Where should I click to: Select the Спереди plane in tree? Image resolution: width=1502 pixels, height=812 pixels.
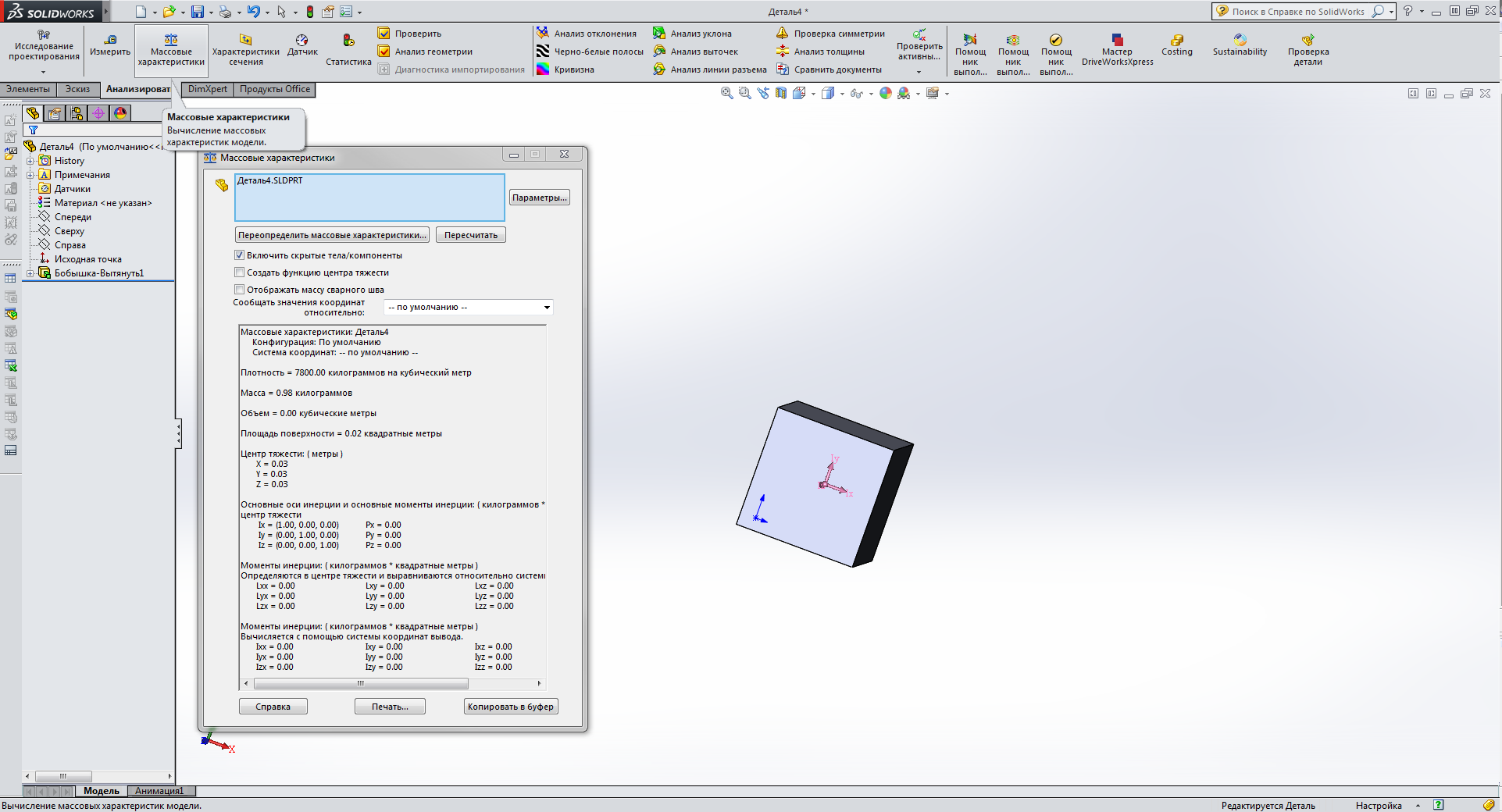(x=73, y=217)
